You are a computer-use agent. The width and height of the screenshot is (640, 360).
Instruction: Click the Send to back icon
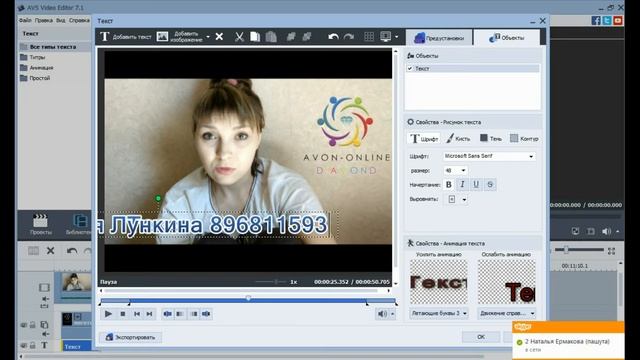pos(307,37)
